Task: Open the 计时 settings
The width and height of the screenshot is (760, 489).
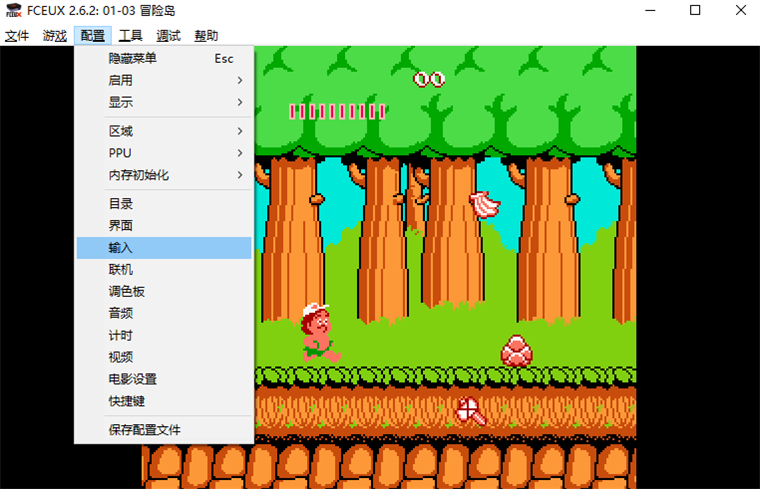Action: [164, 335]
